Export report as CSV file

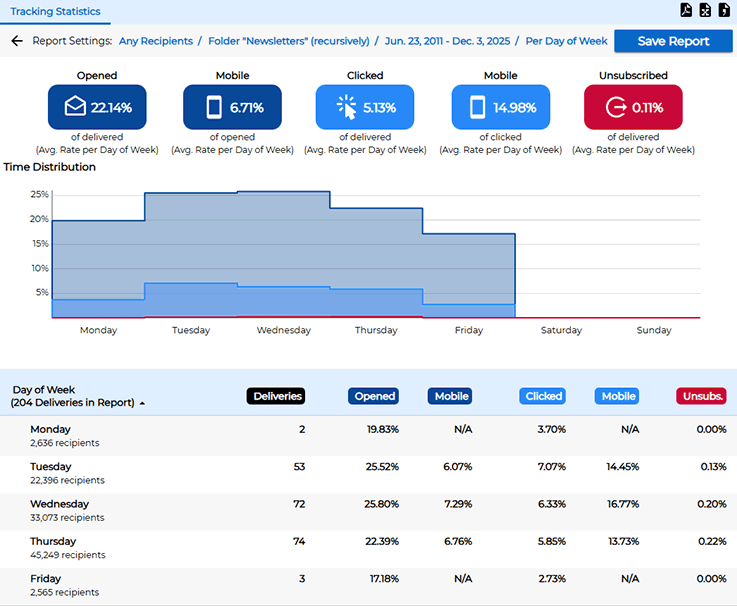click(724, 11)
